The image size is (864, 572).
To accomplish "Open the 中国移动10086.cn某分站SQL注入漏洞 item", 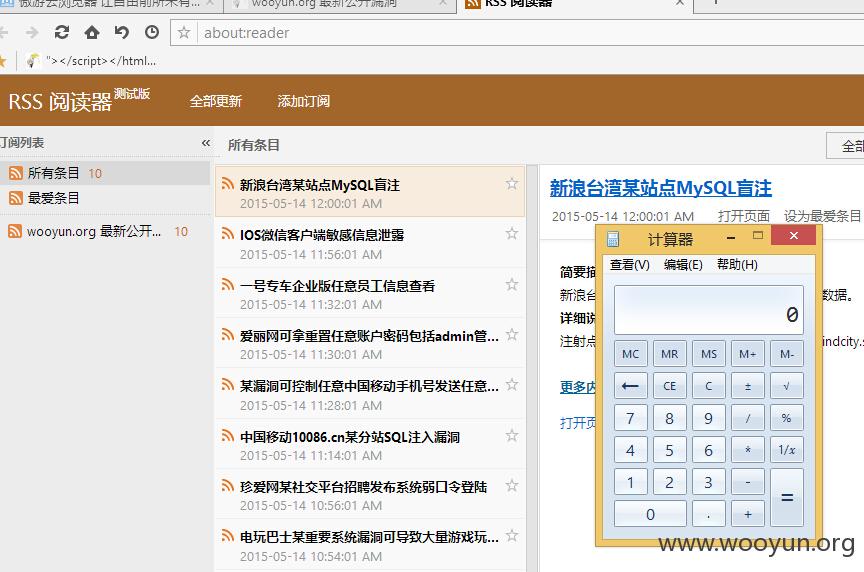I will (x=370, y=445).
